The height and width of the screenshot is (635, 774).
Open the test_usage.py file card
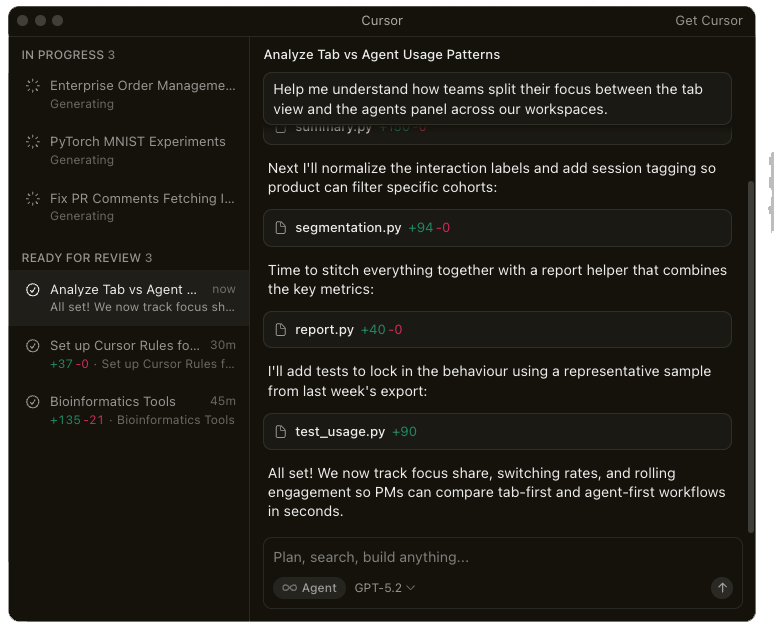click(497, 432)
